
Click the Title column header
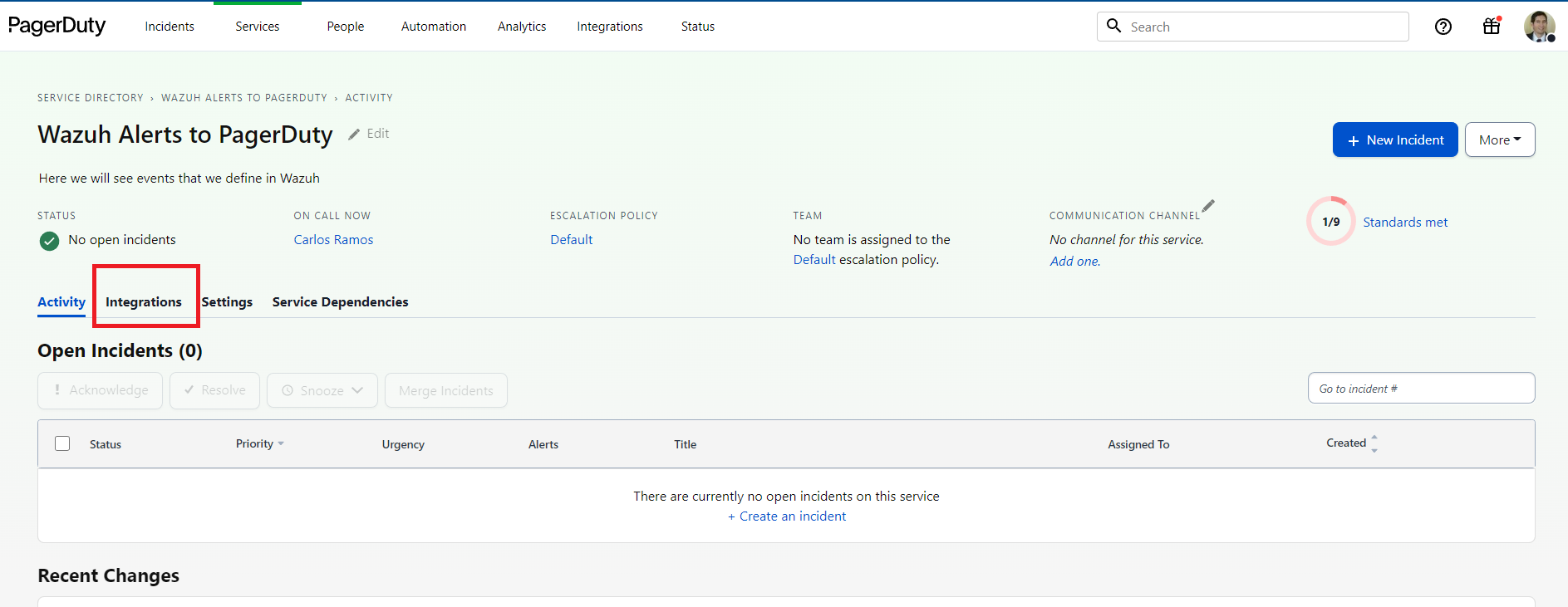tap(686, 444)
